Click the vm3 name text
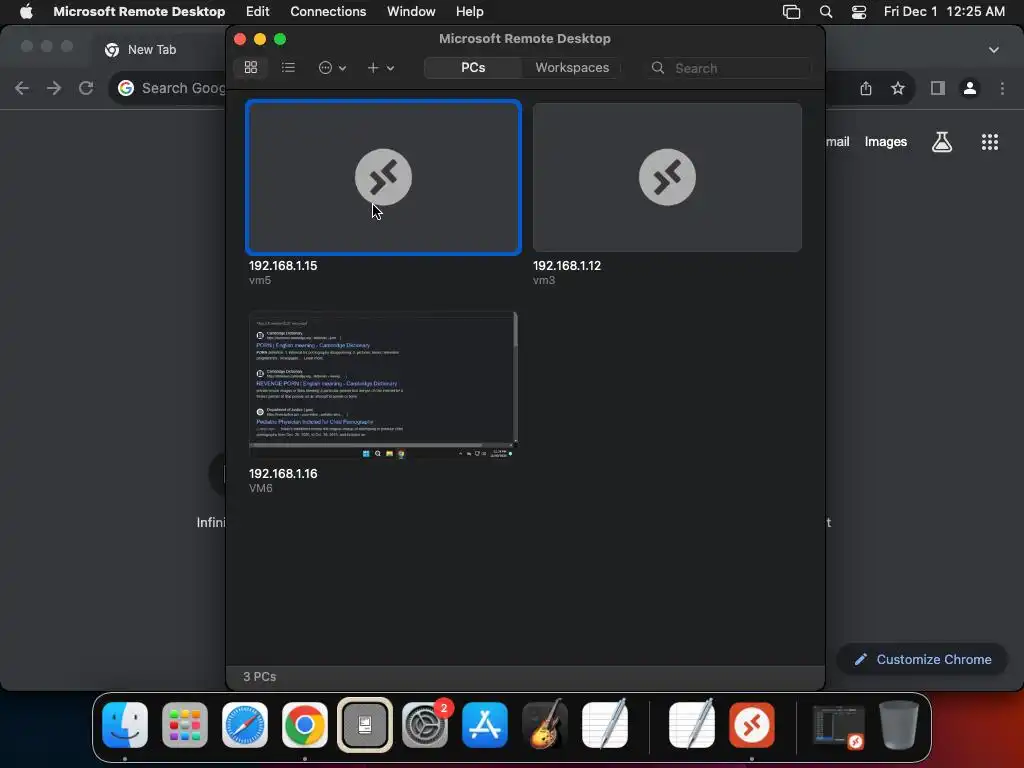The width and height of the screenshot is (1024, 768). click(544, 280)
